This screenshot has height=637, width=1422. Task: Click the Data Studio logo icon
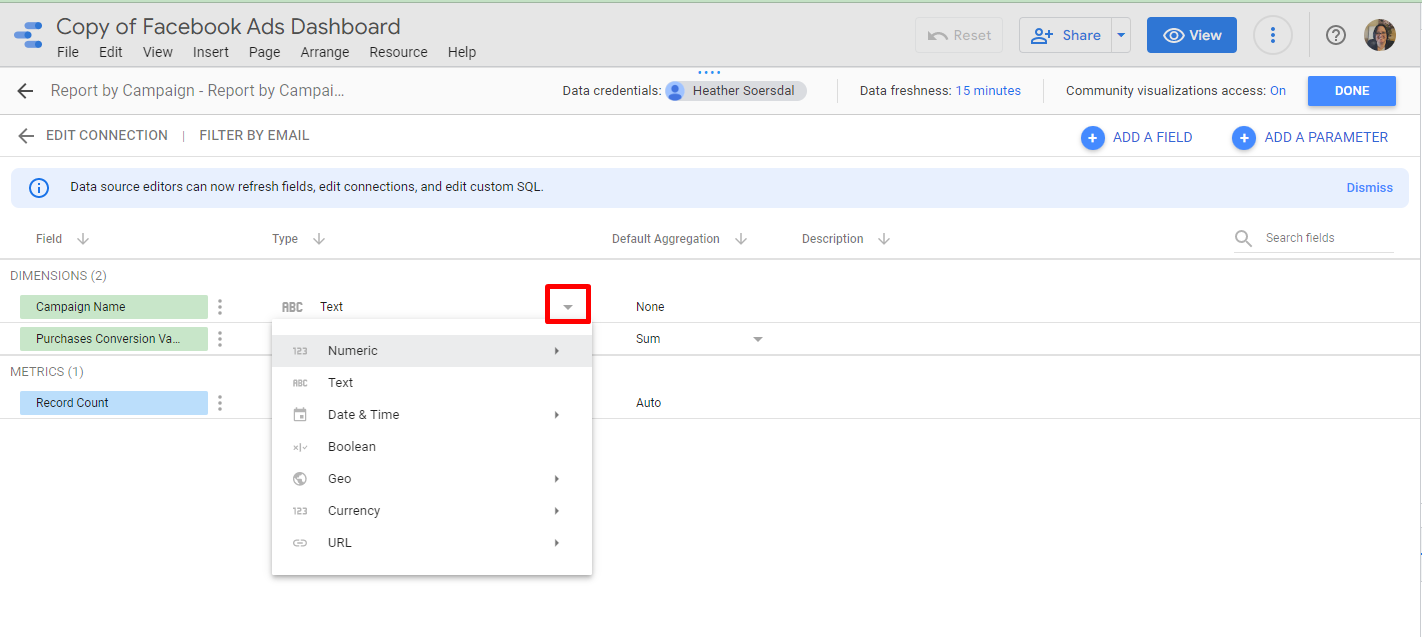click(x=28, y=35)
